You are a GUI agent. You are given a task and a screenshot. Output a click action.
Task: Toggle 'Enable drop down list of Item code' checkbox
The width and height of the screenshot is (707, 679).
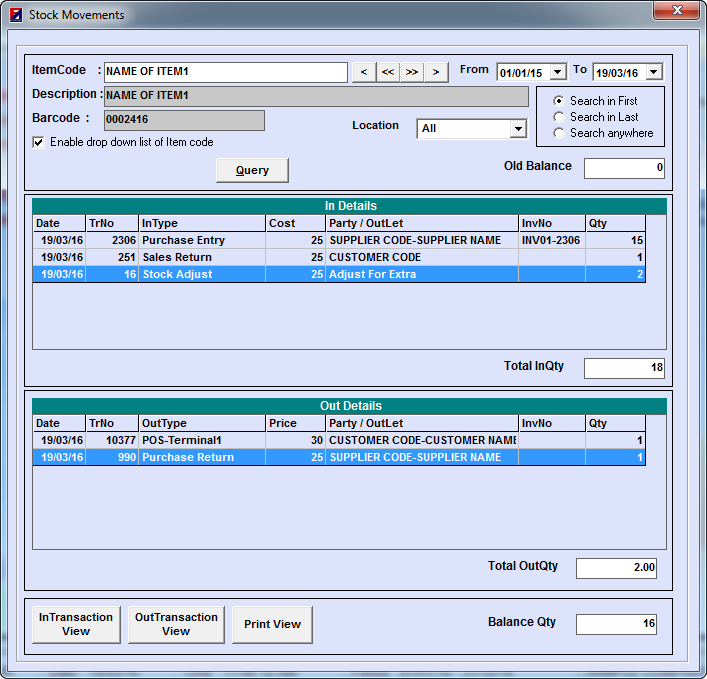39,143
